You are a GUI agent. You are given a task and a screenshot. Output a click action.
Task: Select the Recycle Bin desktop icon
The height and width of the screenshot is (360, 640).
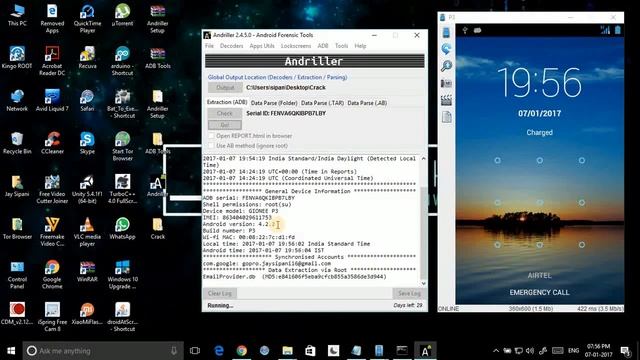[17, 143]
